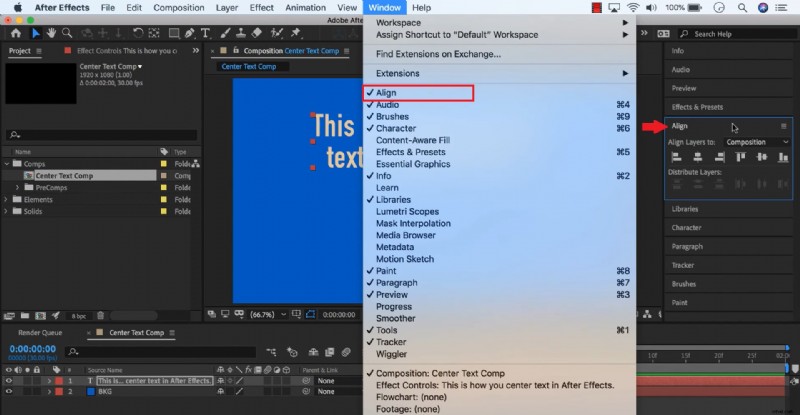This screenshot has height=415, width=800.
Task: Click Align Bottom icon in Align panel
Action: coord(783,157)
